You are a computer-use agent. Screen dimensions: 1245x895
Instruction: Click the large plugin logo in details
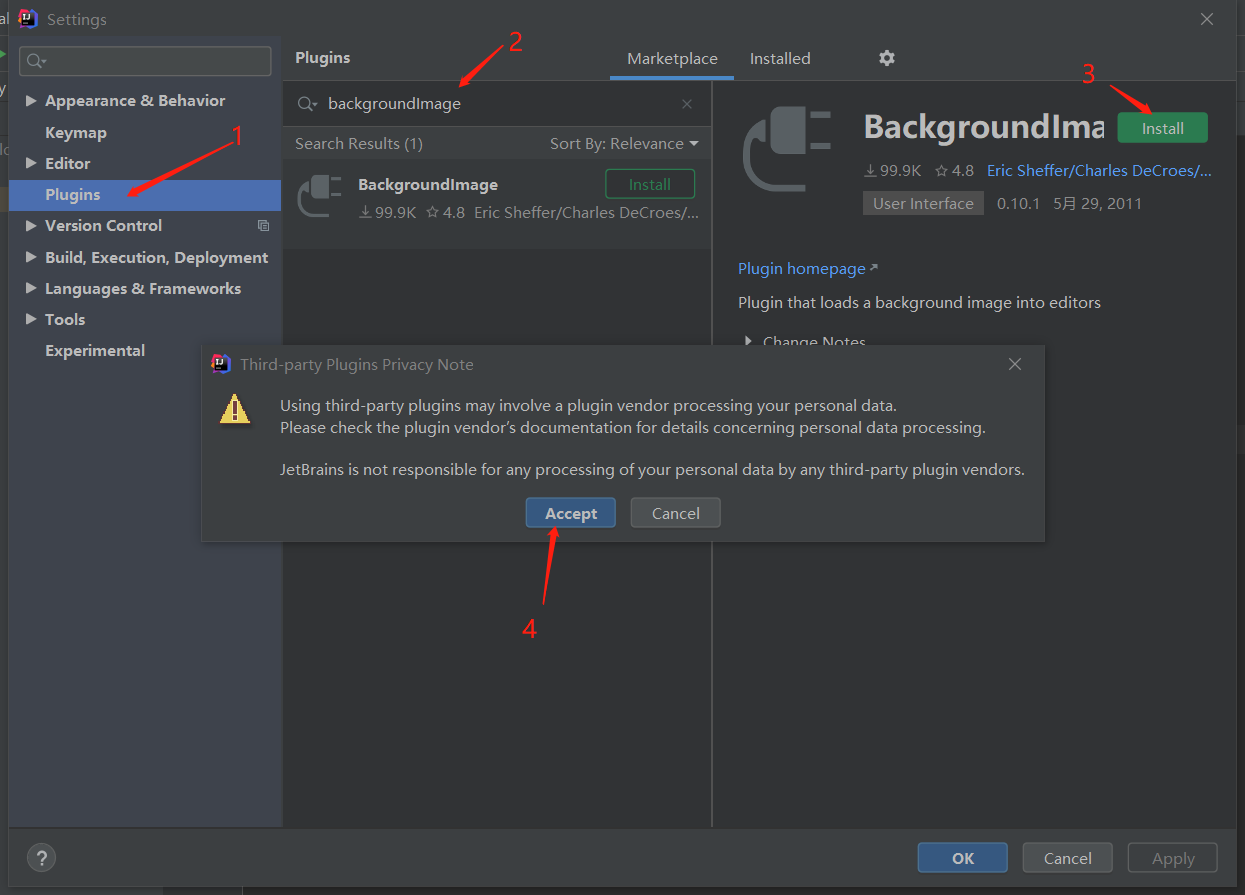(x=787, y=149)
